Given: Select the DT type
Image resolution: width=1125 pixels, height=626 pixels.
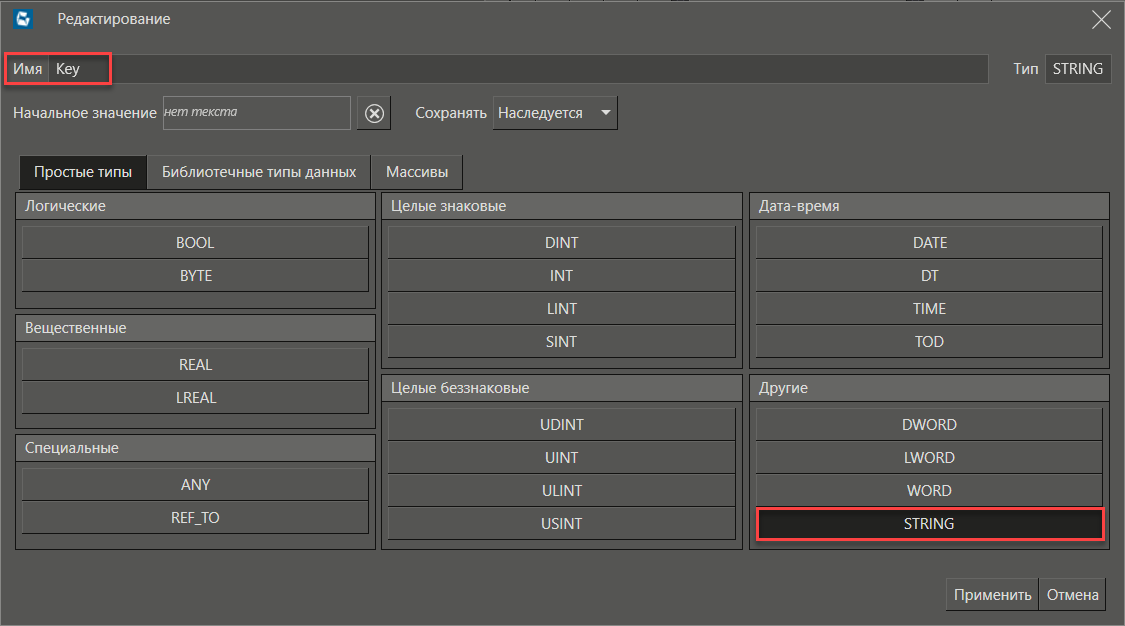Looking at the screenshot, I should pyautogui.click(x=929, y=275).
